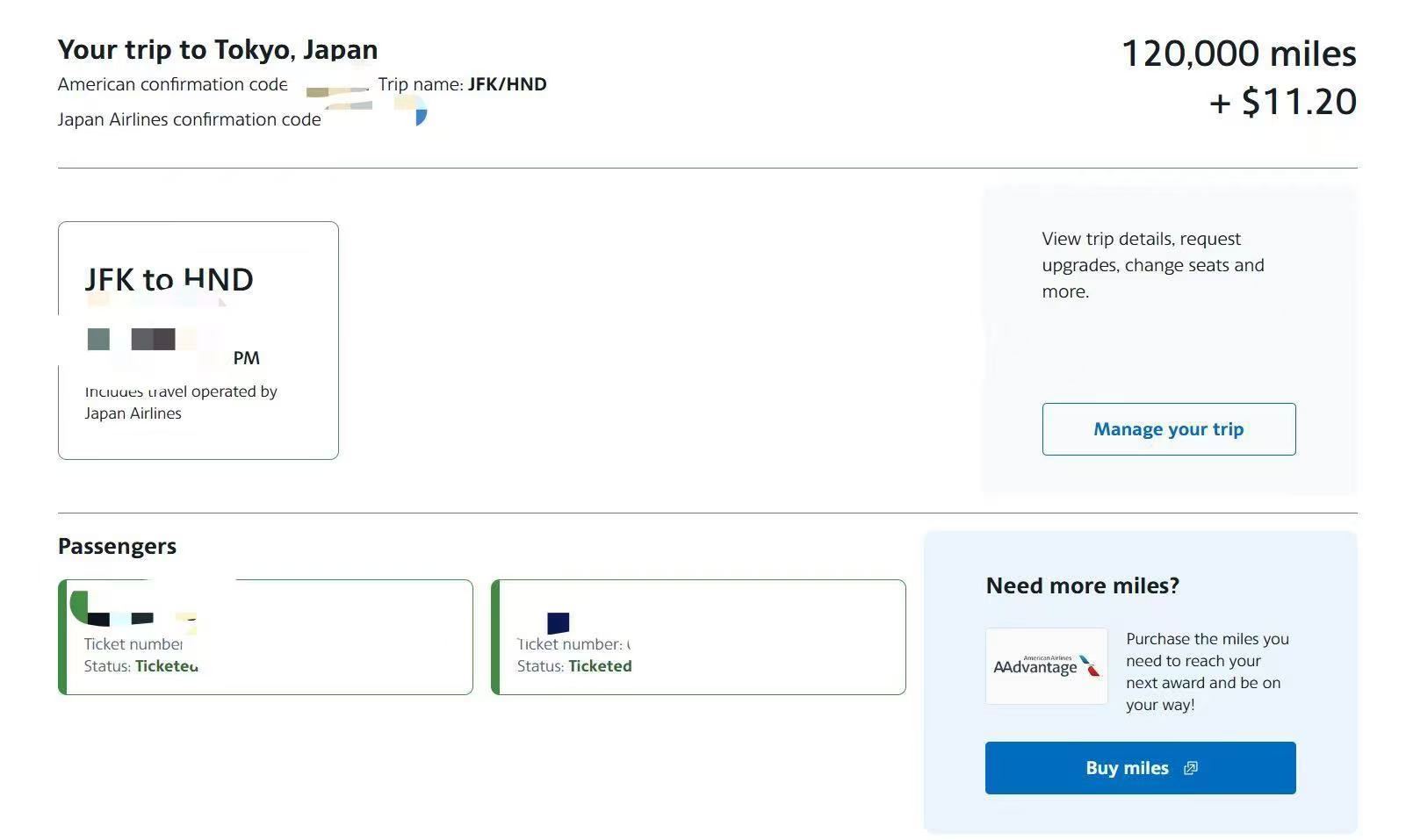1406x840 pixels.
Task: Click the second passenger's Ticket number label
Action: coord(569,644)
